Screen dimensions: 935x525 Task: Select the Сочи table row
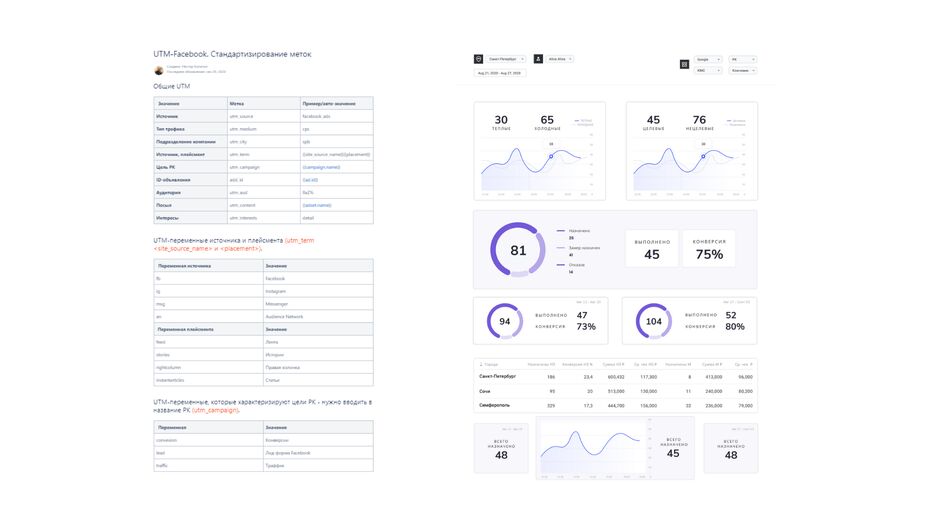point(615,391)
